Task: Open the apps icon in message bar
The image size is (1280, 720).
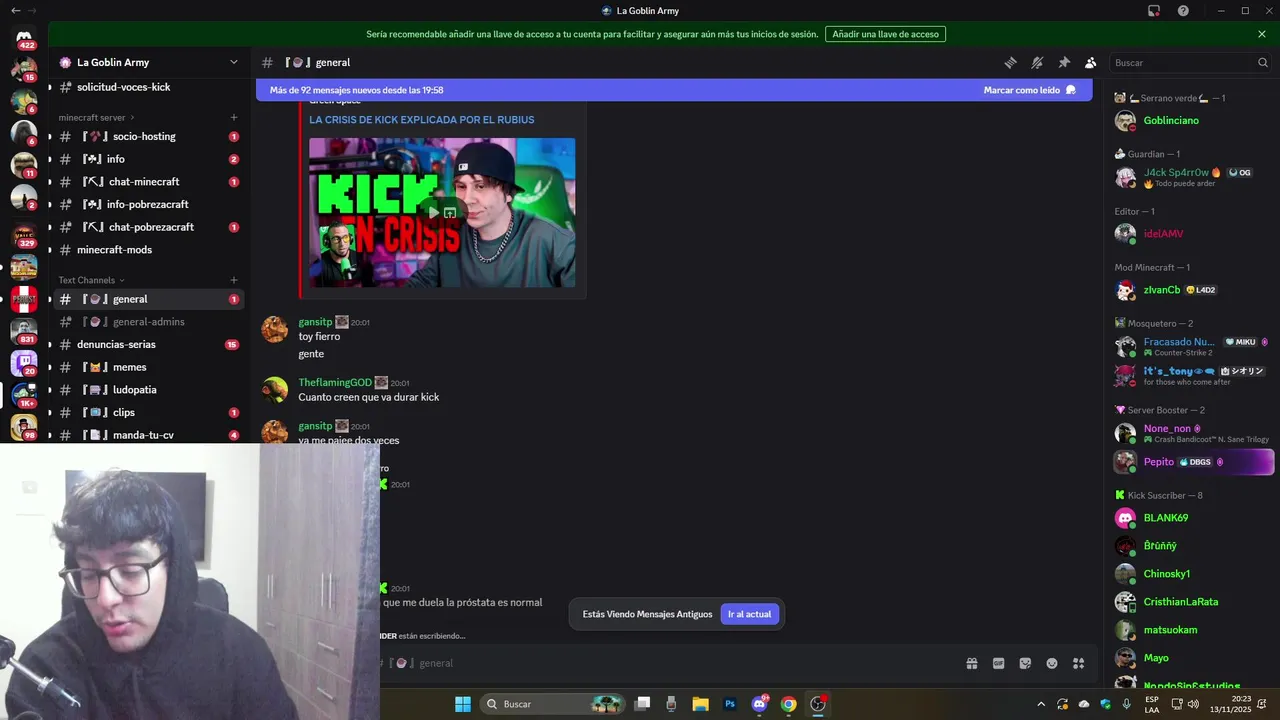Action: point(1079,663)
